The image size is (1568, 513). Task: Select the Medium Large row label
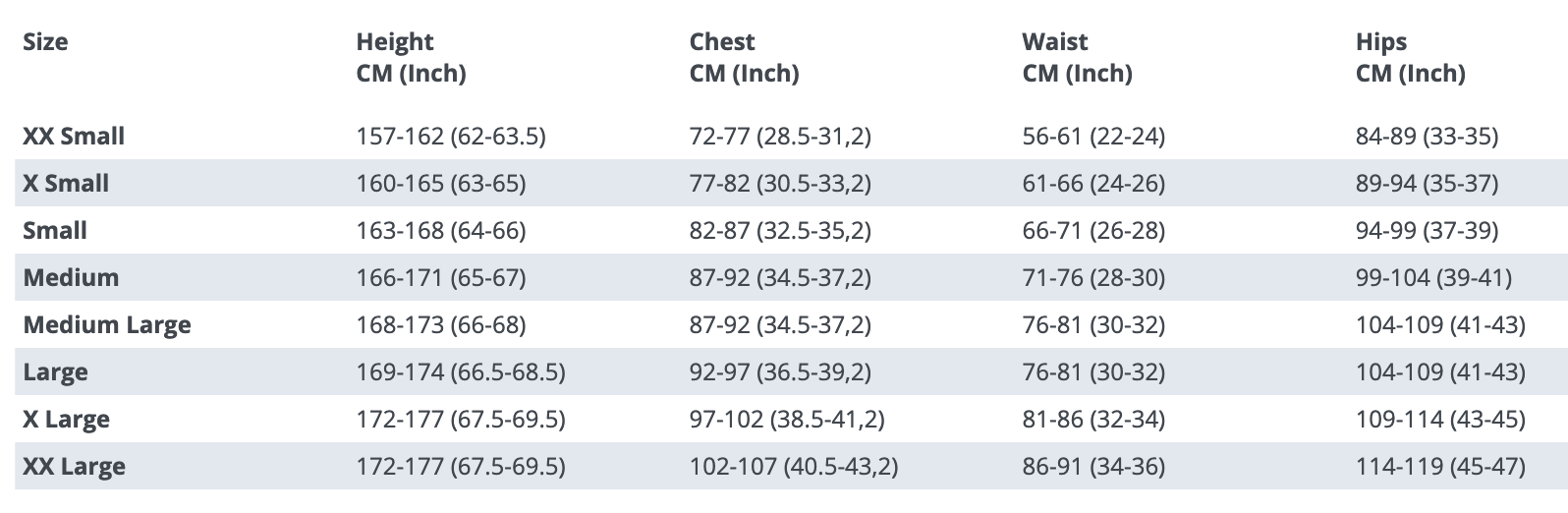107,324
